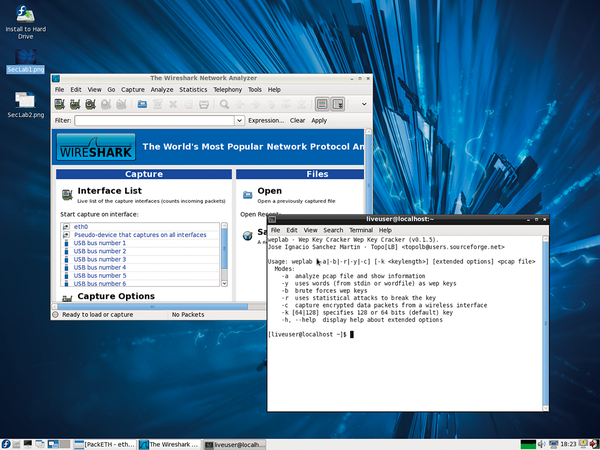Open the Terminal menu in terminal window
The image size is (600, 450).
tap(361, 230)
